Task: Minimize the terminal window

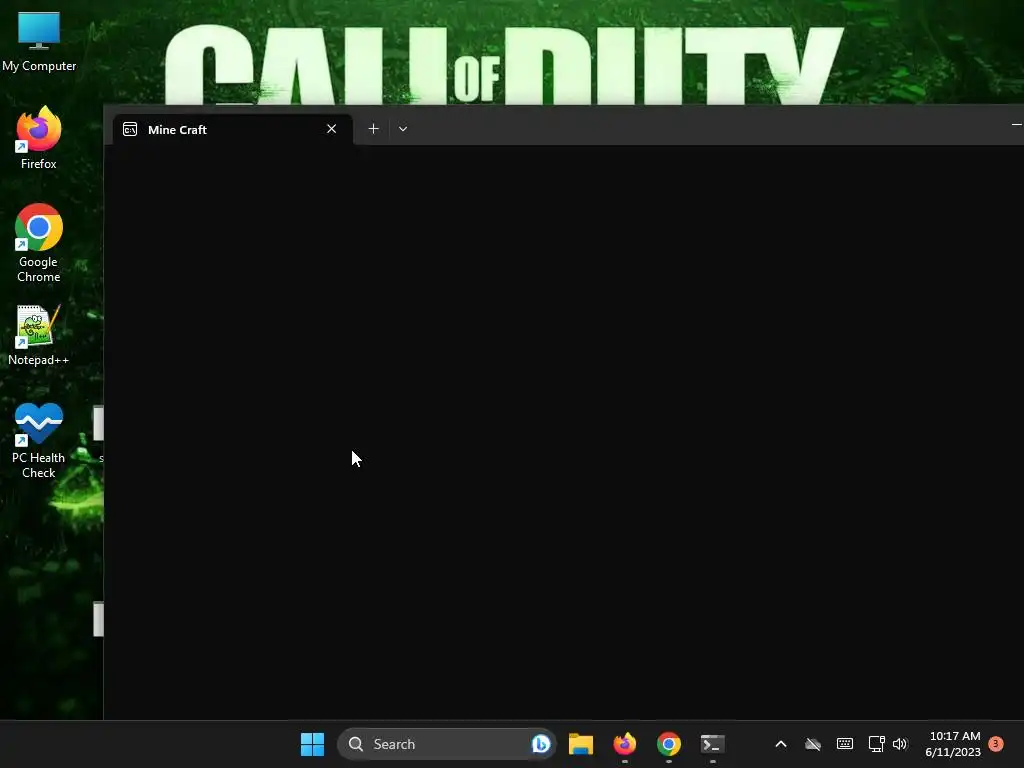Action: click(1016, 124)
